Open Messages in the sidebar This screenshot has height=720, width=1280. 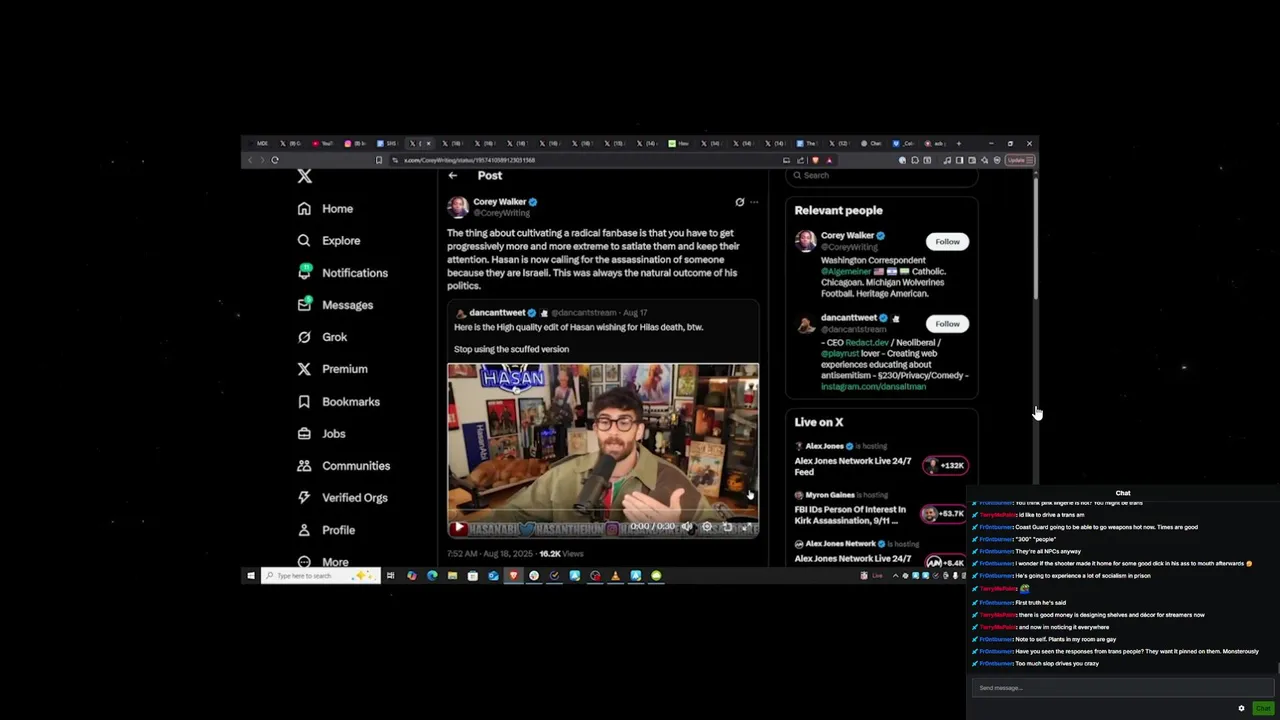click(x=335, y=305)
